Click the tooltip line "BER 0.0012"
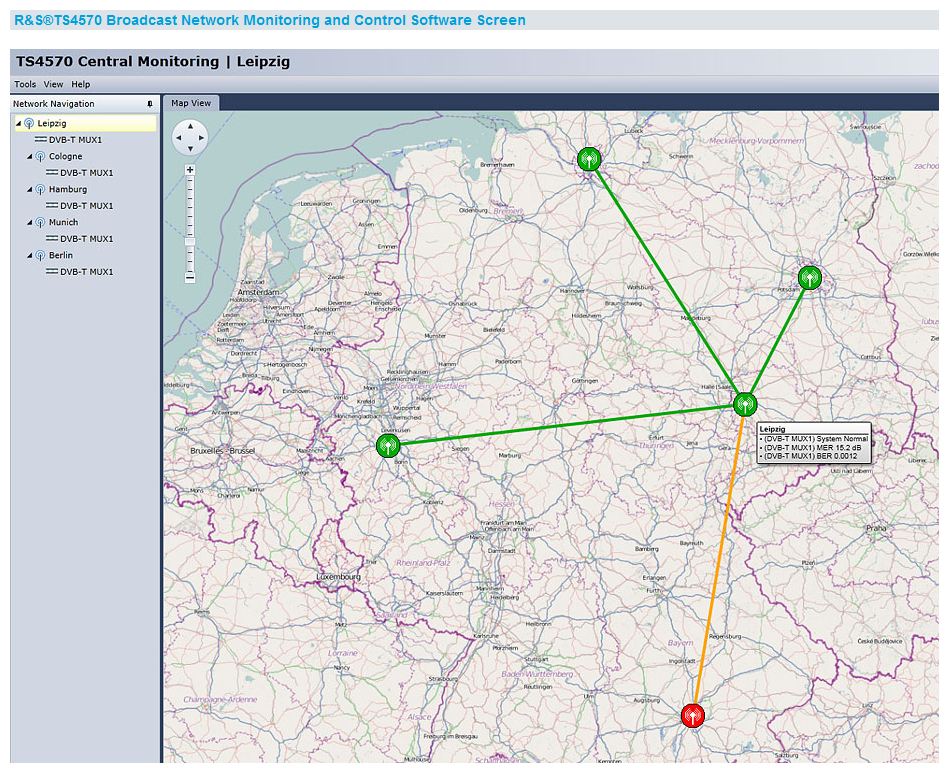Viewport: 946px width, 768px height. point(808,456)
